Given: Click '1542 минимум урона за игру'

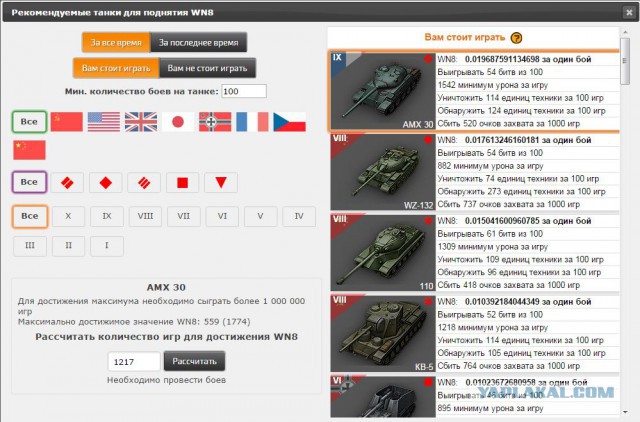Looking at the screenshot, I should tap(493, 85).
